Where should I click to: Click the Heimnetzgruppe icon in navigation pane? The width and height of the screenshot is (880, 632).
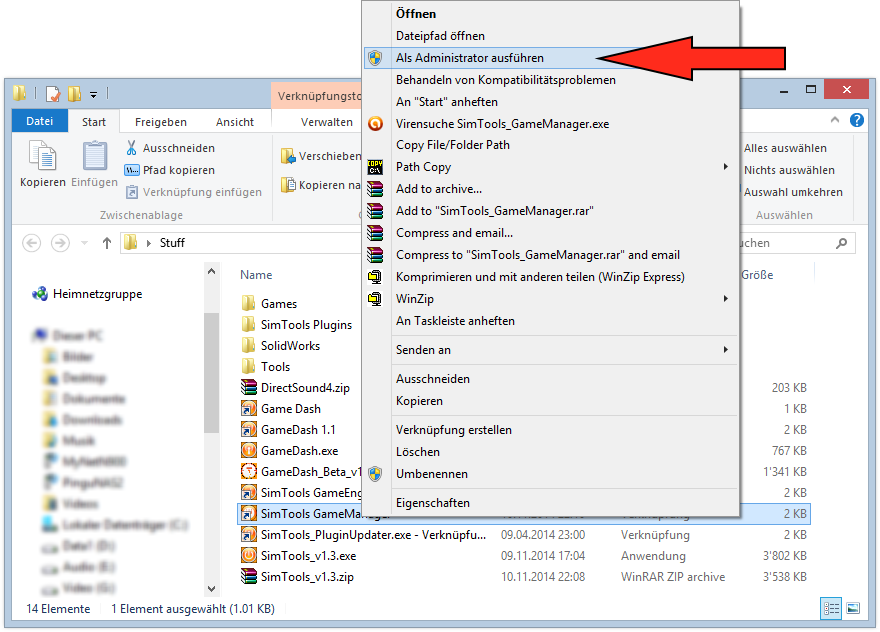click(40, 294)
